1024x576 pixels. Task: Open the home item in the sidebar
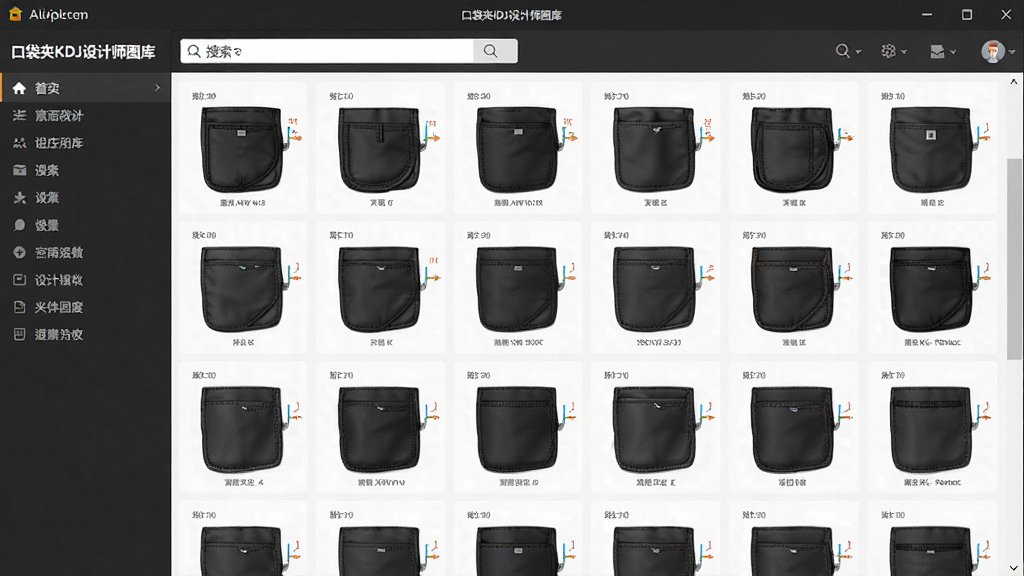tap(85, 88)
